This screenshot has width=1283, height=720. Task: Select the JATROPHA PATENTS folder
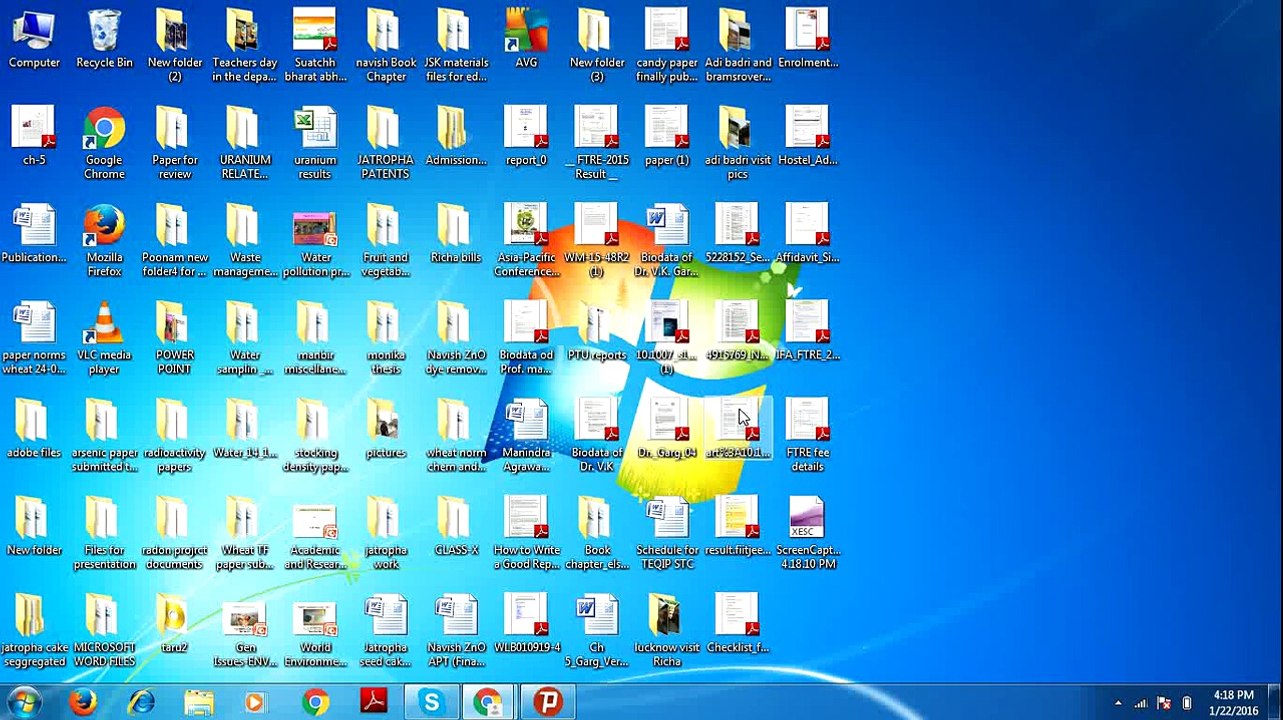pyautogui.click(x=386, y=144)
